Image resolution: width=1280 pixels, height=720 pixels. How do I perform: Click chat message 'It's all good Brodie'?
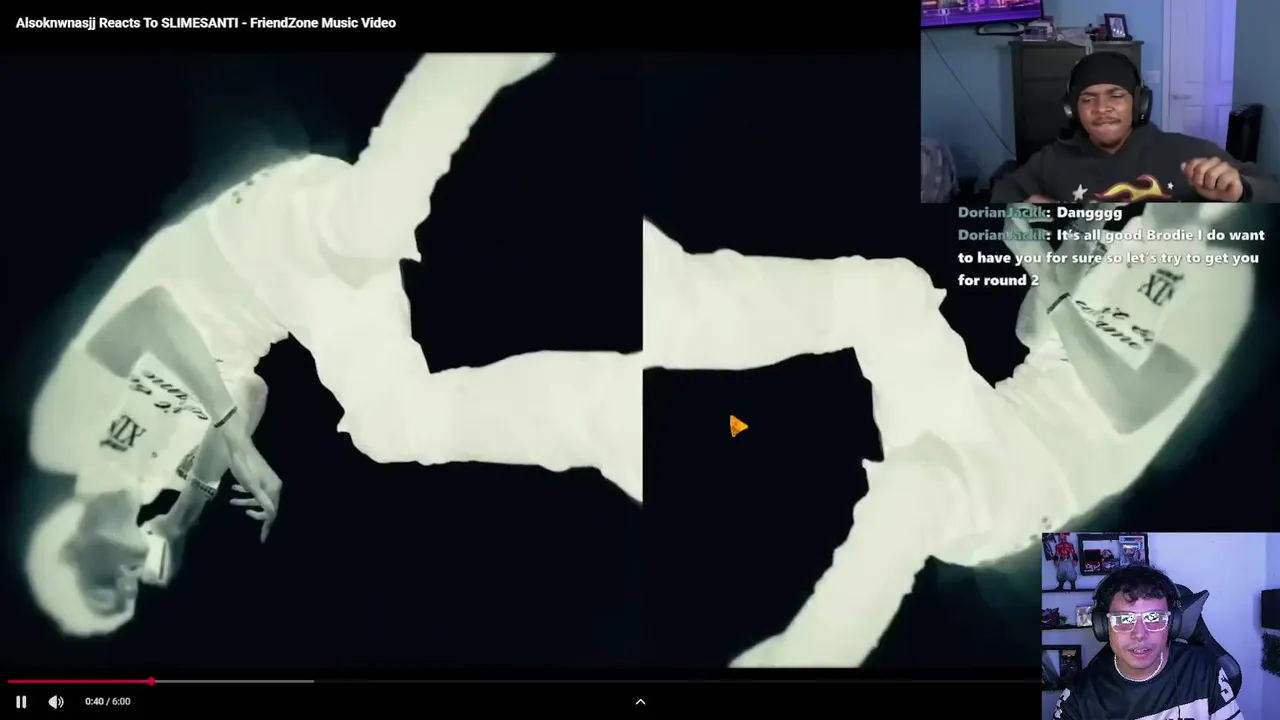pos(1111,257)
